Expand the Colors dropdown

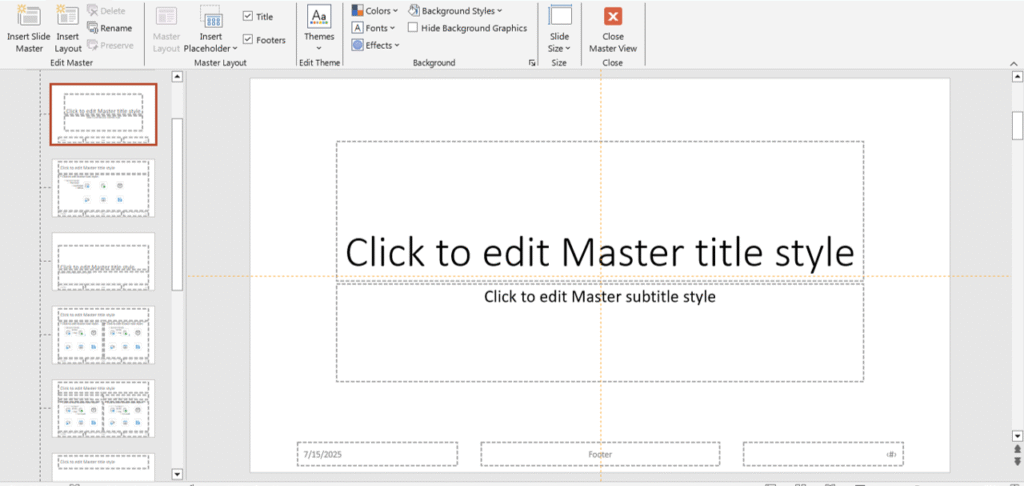pyautogui.click(x=375, y=10)
